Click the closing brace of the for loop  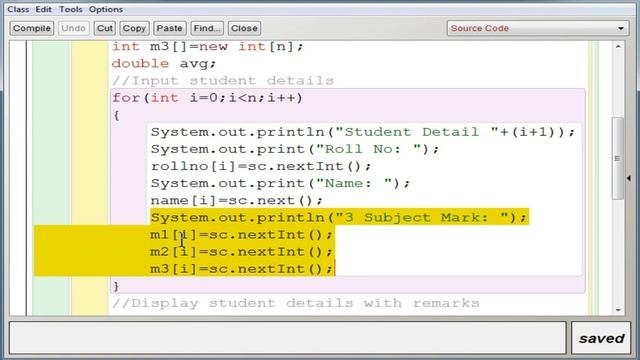coord(117,286)
